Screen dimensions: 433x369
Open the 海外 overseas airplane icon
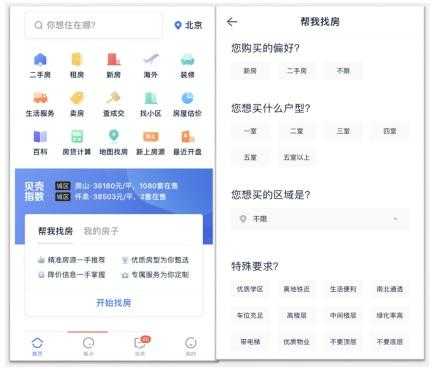(x=151, y=60)
